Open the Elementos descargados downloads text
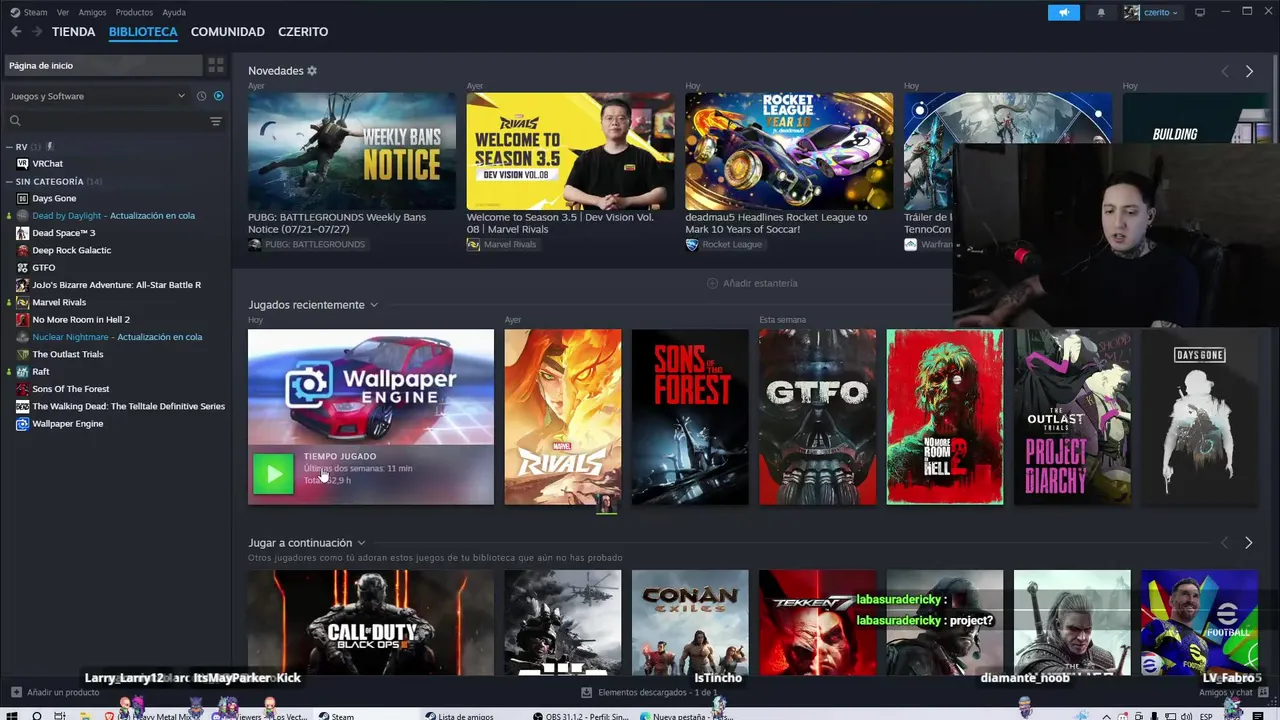Viewport: 1280px width, 720px height. (658, 692)
